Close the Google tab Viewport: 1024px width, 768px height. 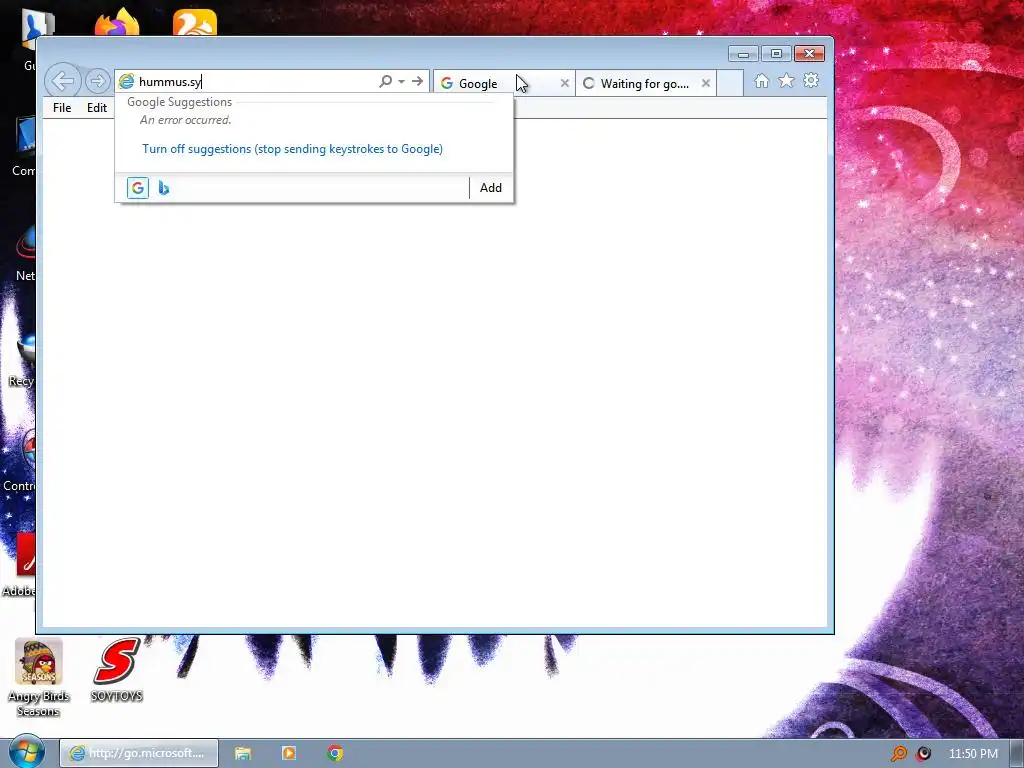click(565, 83)
